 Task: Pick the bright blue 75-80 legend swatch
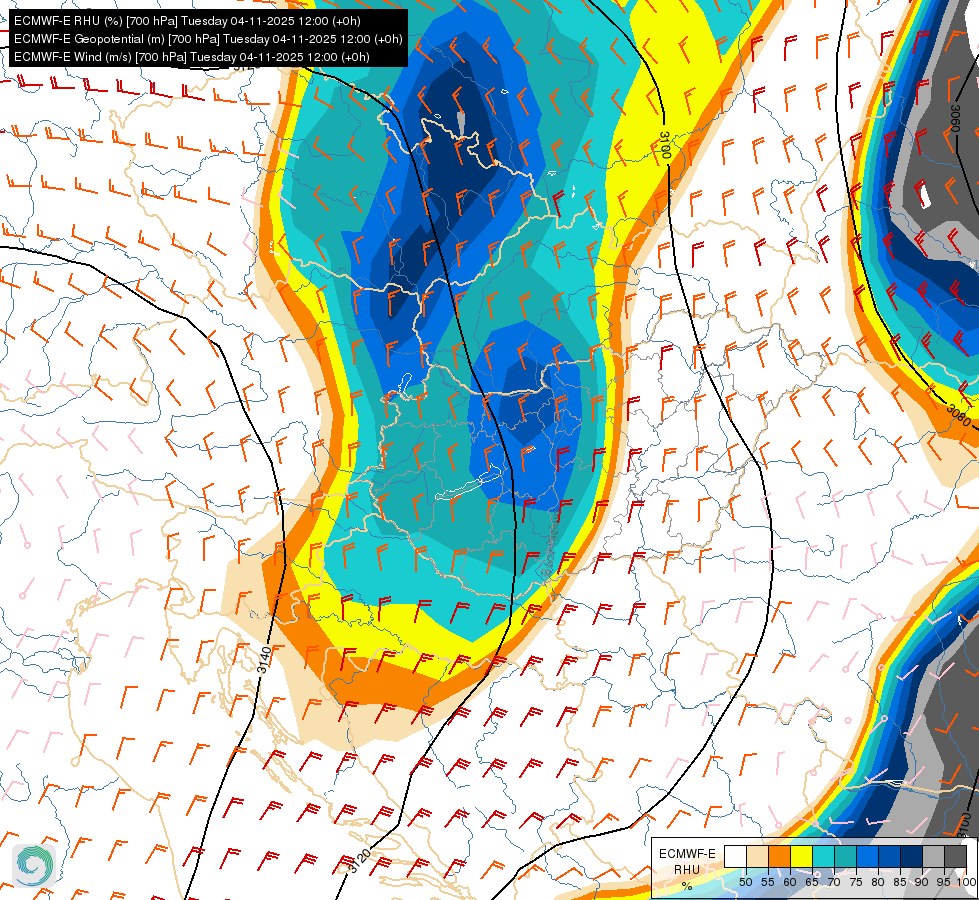click(x=868, y=856)
